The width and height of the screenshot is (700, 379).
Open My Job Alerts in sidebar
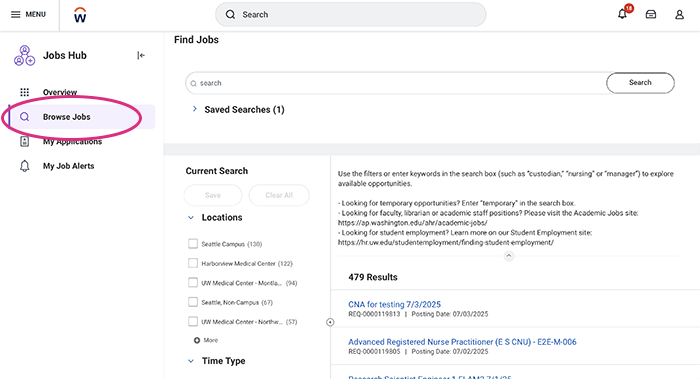click(x=68, y=166)
